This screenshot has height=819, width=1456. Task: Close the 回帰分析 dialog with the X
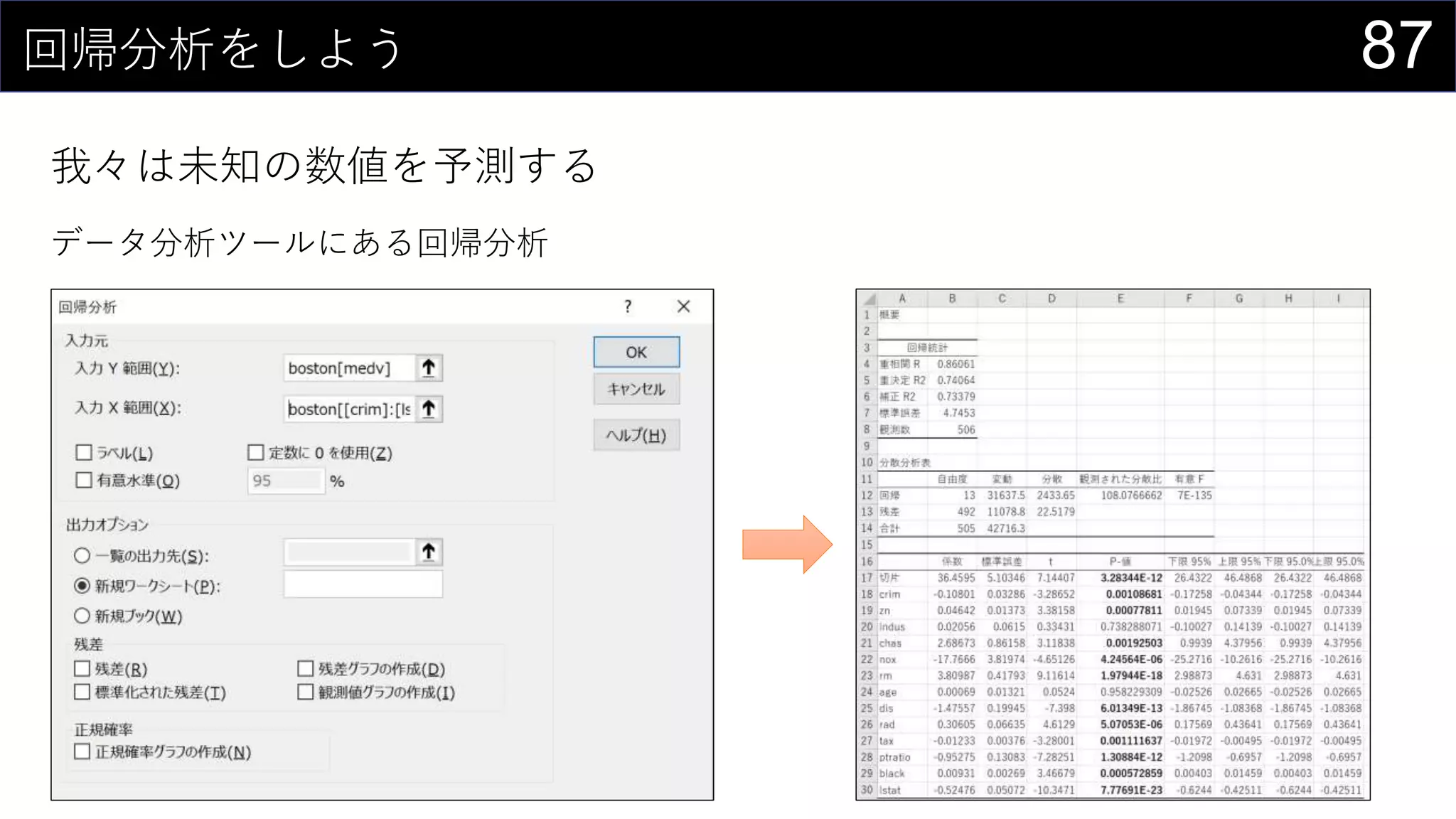pos(683,306)
